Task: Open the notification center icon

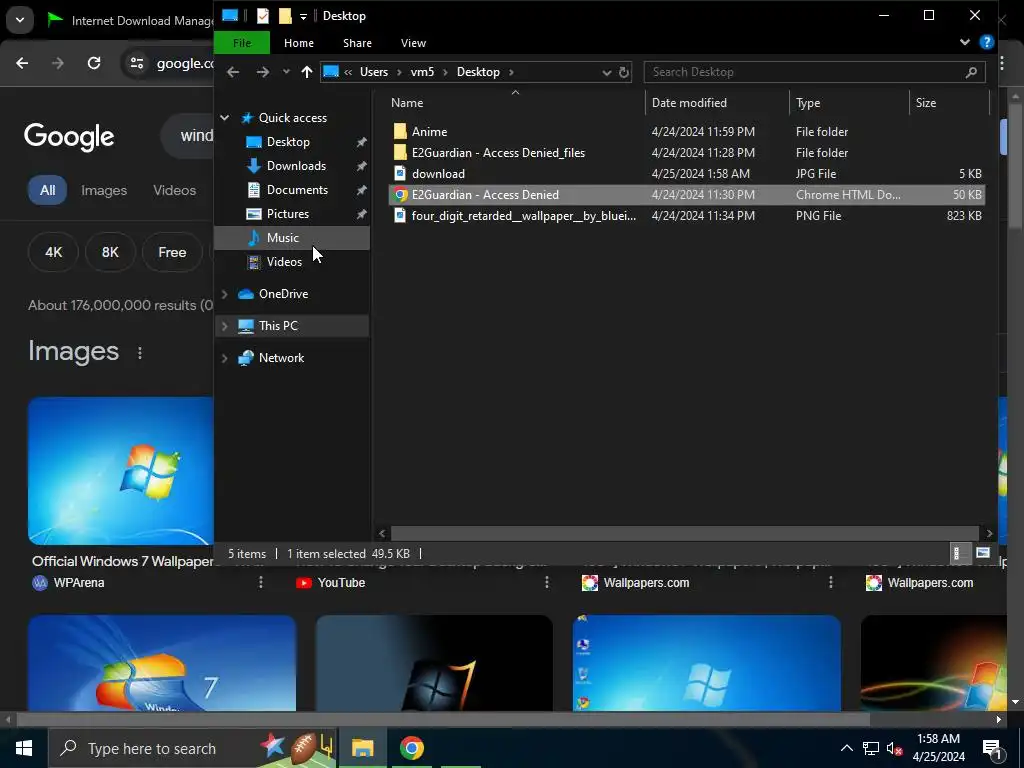Action: pyautogui.click(x=992, y=748)
